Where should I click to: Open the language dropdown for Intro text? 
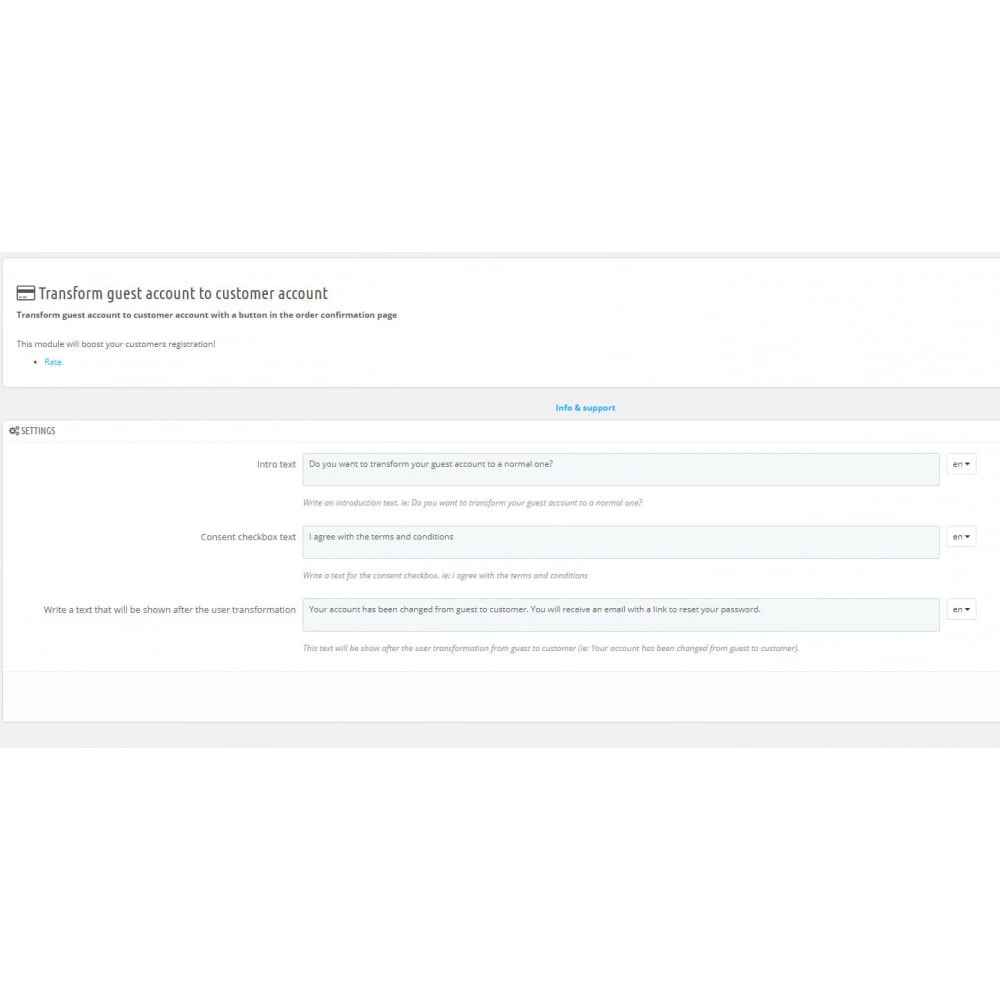click(961, 464)
